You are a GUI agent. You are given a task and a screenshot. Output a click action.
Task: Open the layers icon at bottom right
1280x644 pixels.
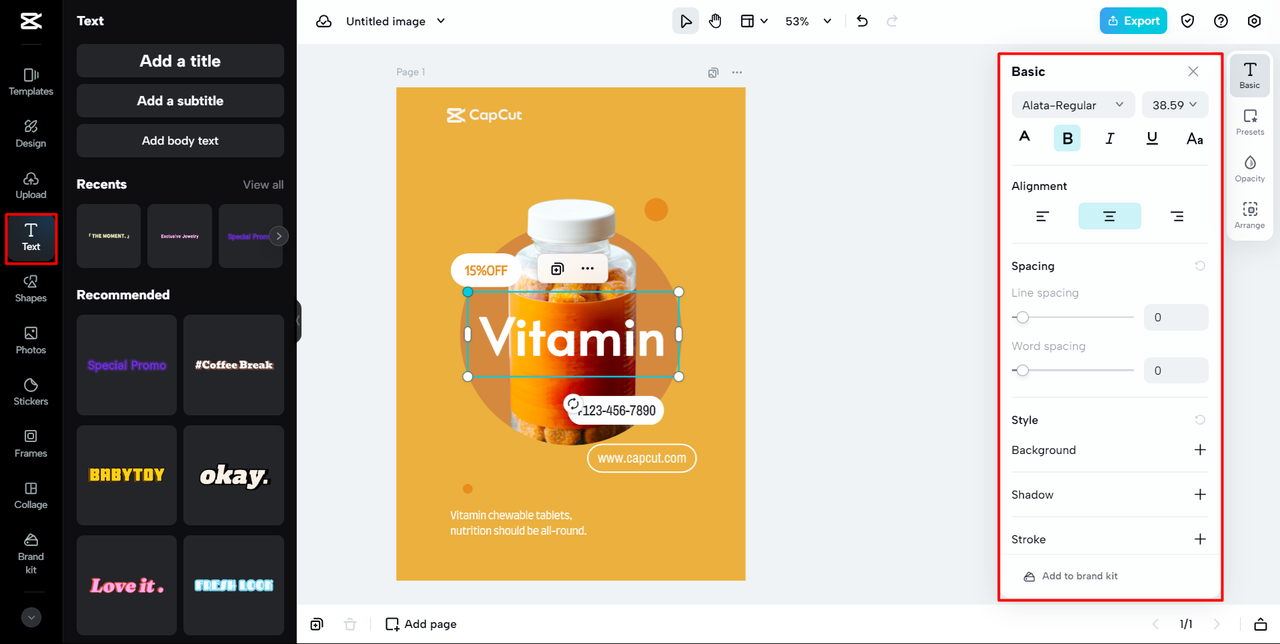(1260, 624)
